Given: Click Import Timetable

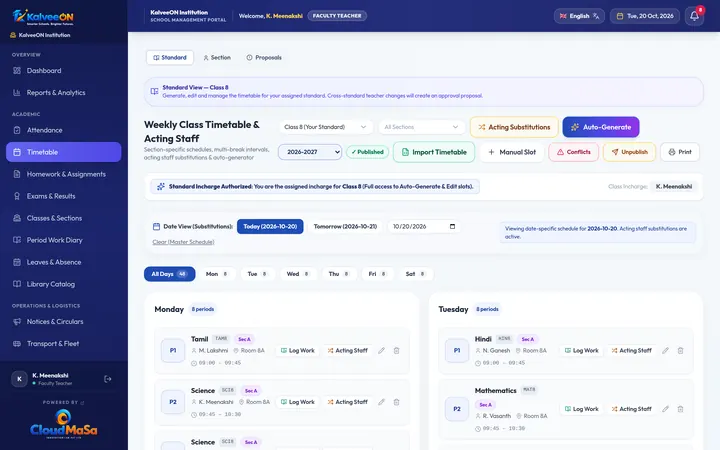Looking at the screenshot, I should point(434,152).
